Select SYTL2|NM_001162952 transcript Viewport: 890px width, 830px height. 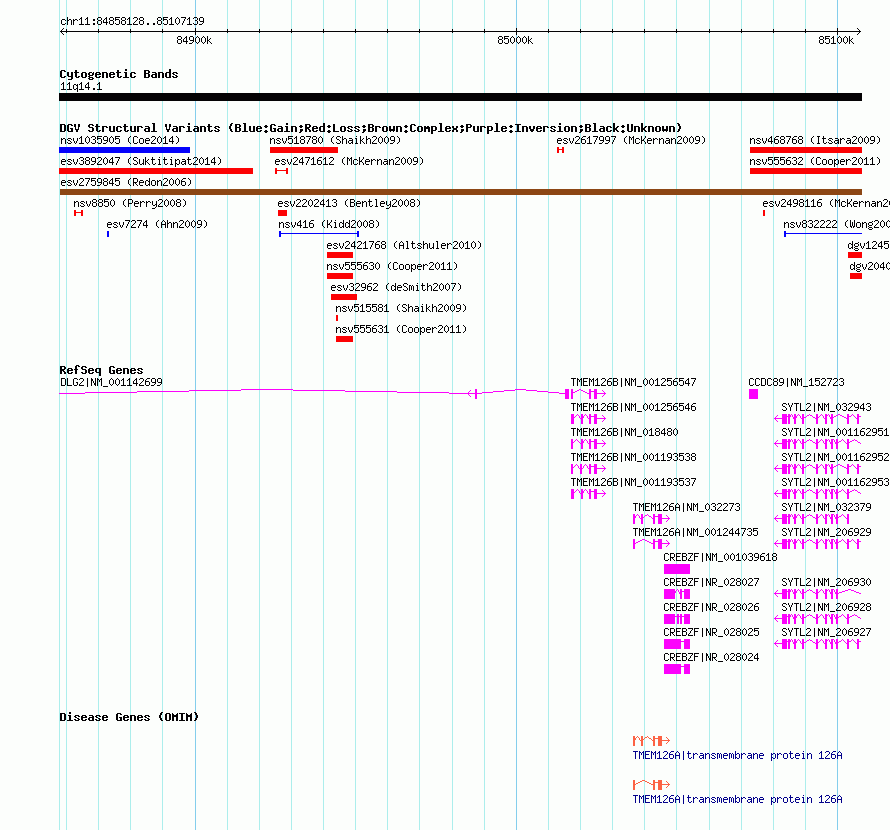(818, 469)
